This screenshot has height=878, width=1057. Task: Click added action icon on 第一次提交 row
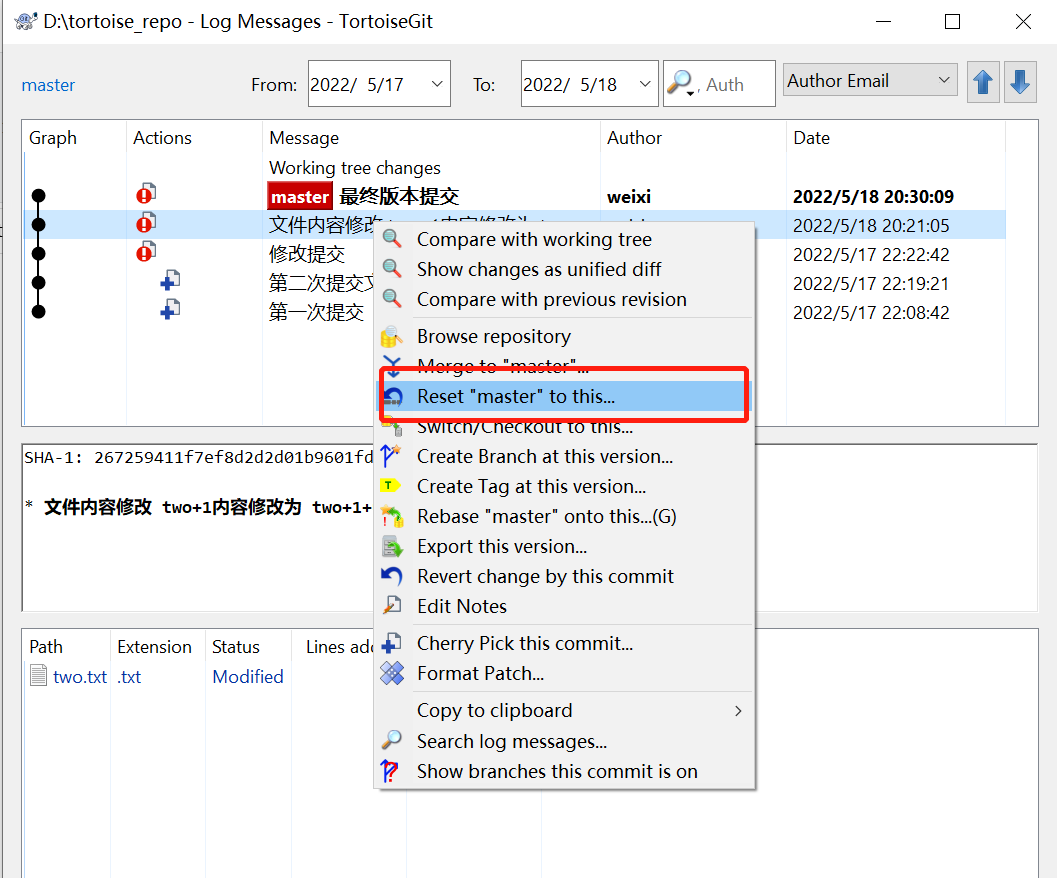pyautogui.click(x=170, y=309)
